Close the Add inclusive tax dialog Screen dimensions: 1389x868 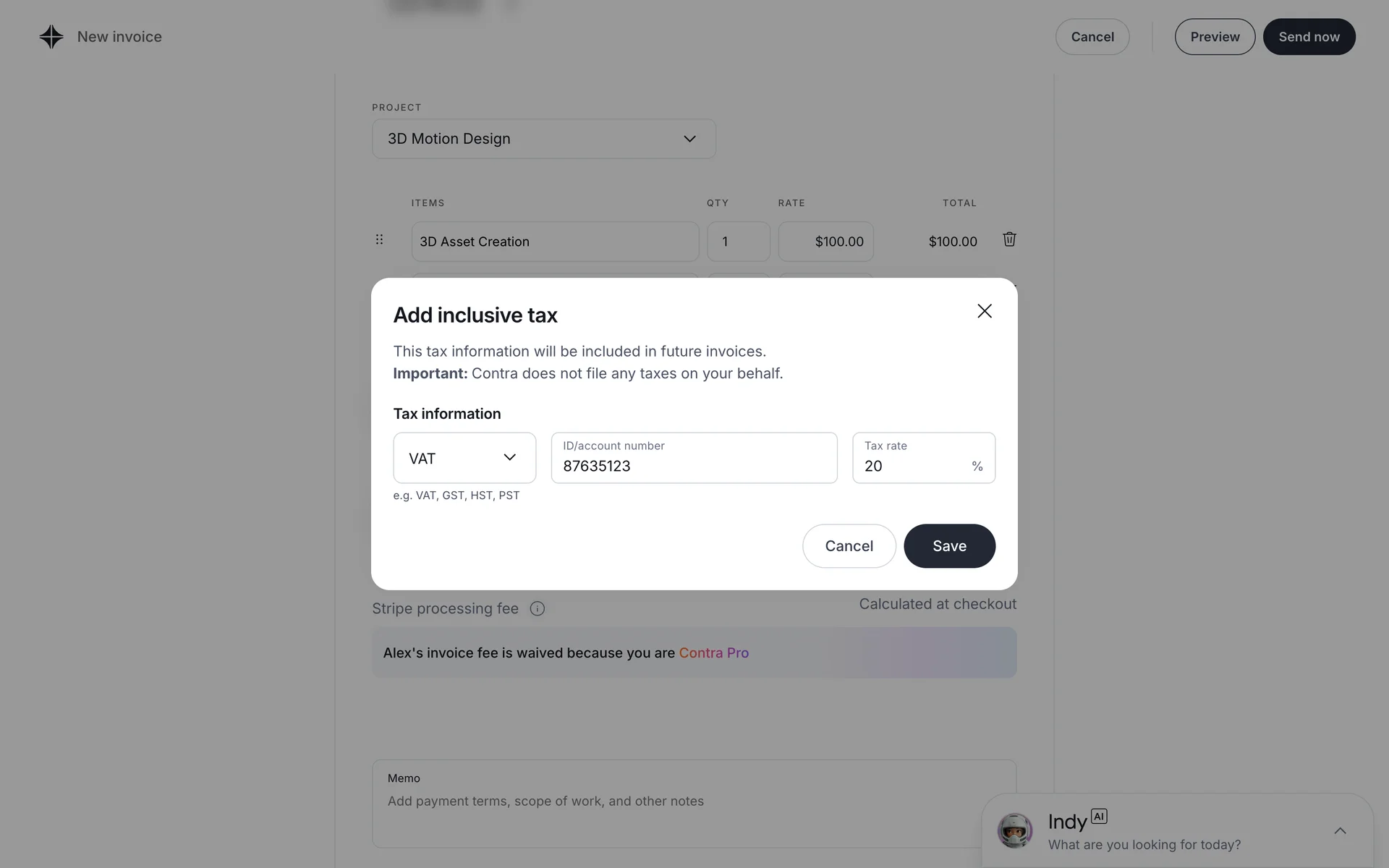(984, 311)
